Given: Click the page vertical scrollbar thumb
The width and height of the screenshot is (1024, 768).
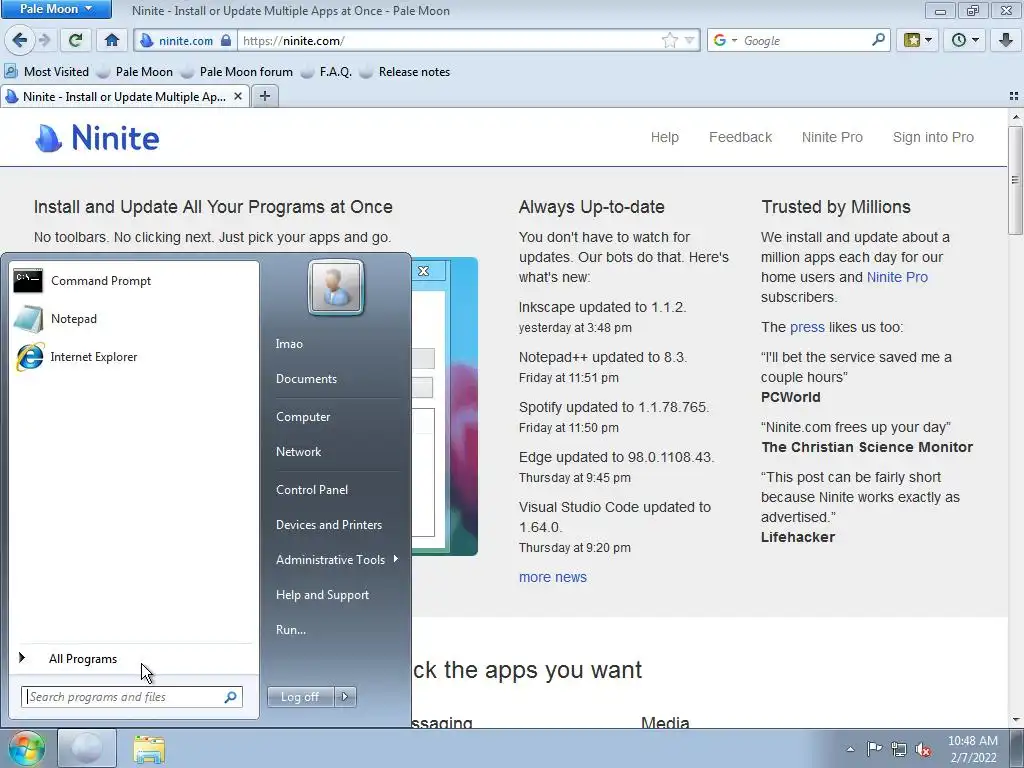Looking at the screenshot, I should [1016, 180].
